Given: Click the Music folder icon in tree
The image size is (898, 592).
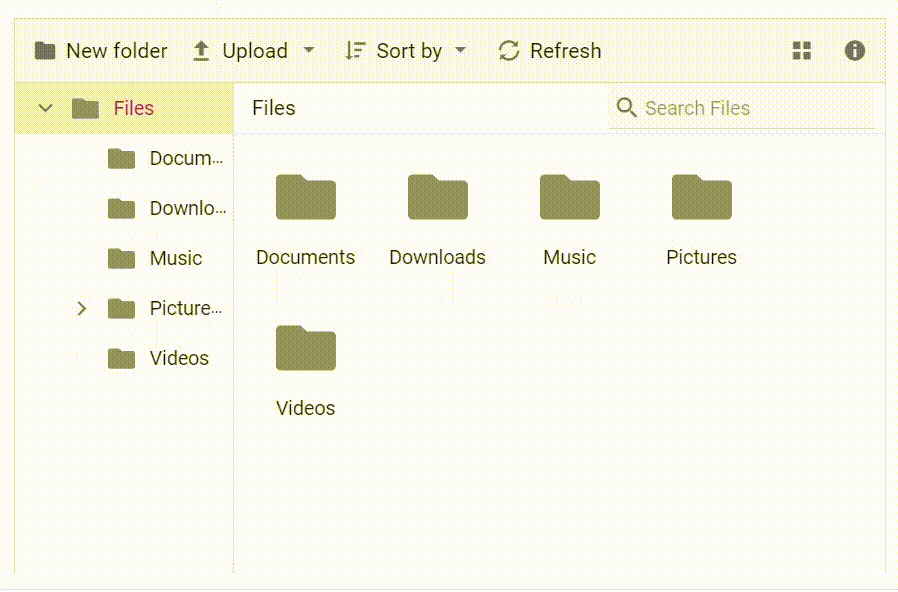Looking at the screenshot, I should (121, 259).
